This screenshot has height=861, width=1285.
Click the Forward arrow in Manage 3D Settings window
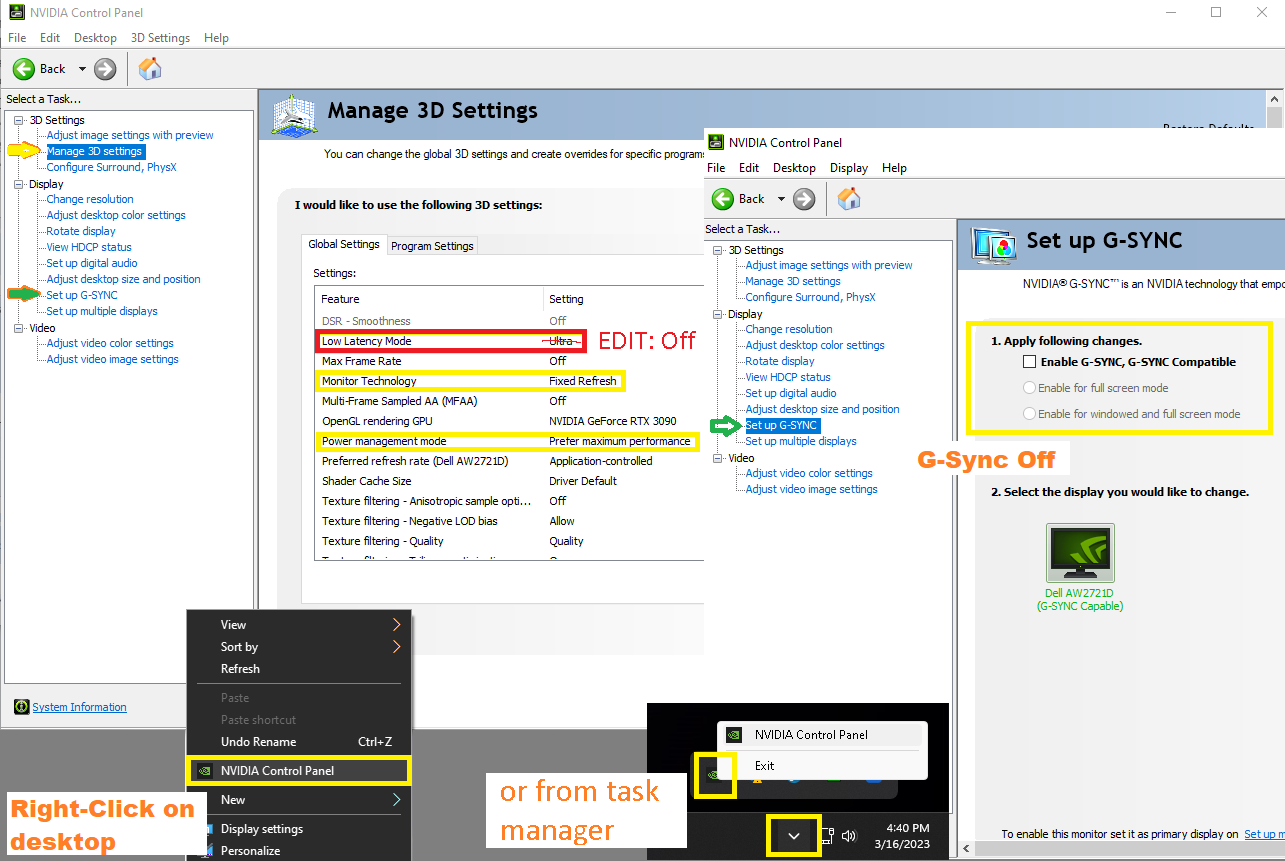click(105, 69)
